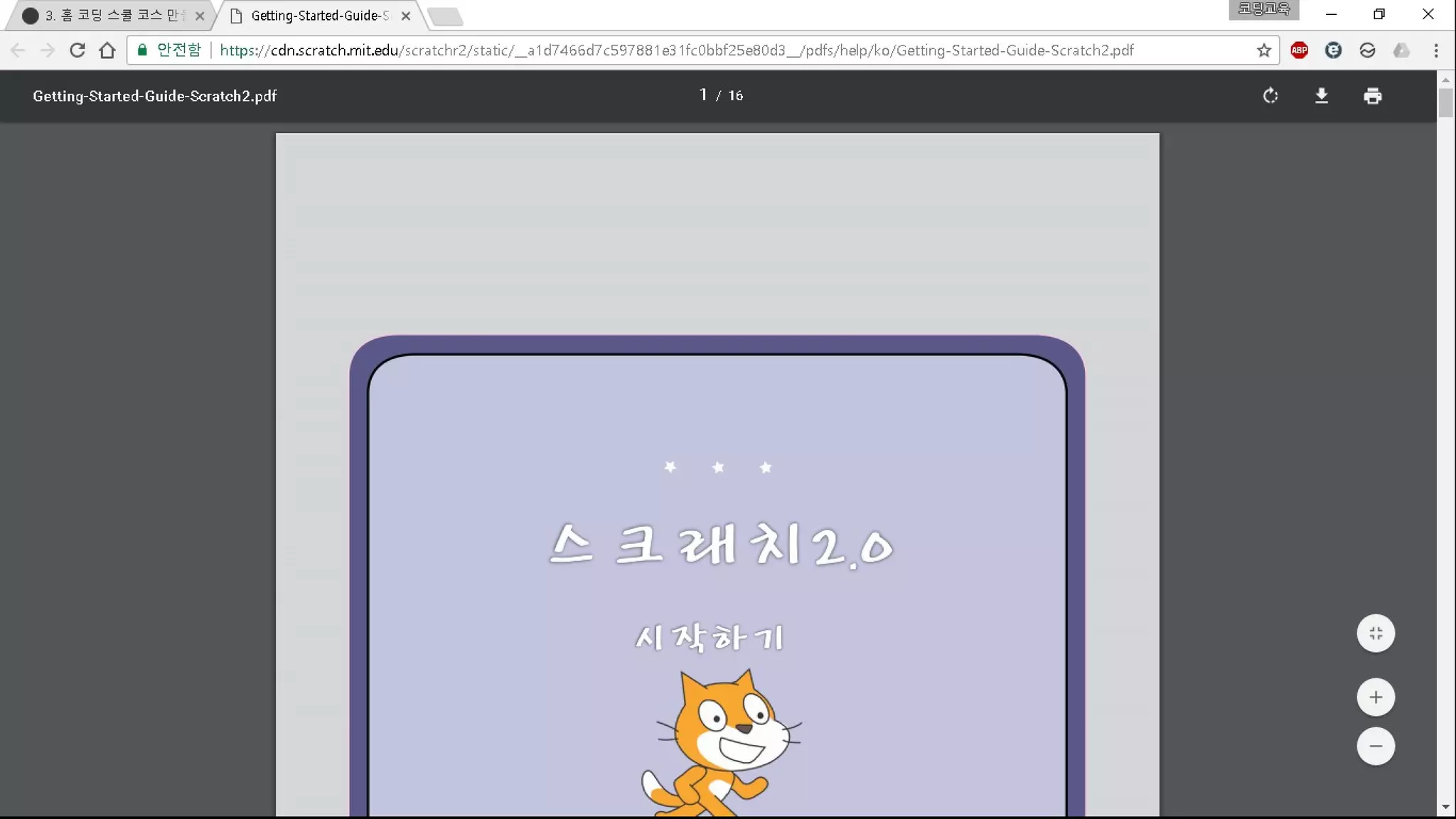Viewport: 1456px width, 819px height.
Task: Reload the current page
Action: (x=77, y=50)
